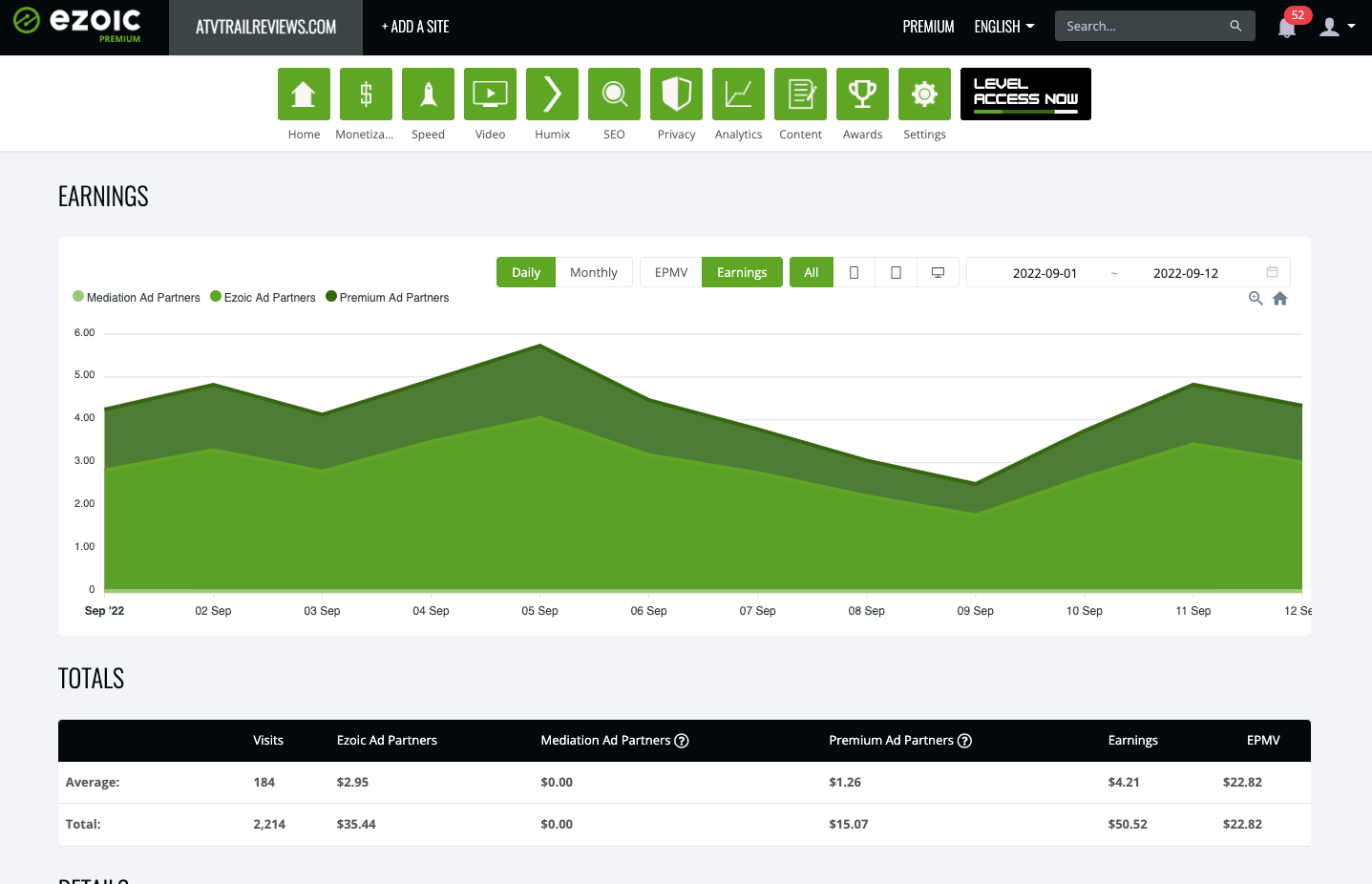The height and width of the screenshot is (884, 1372).
Task: Filter by desktop monitor device icon
Action: [938, 272]
